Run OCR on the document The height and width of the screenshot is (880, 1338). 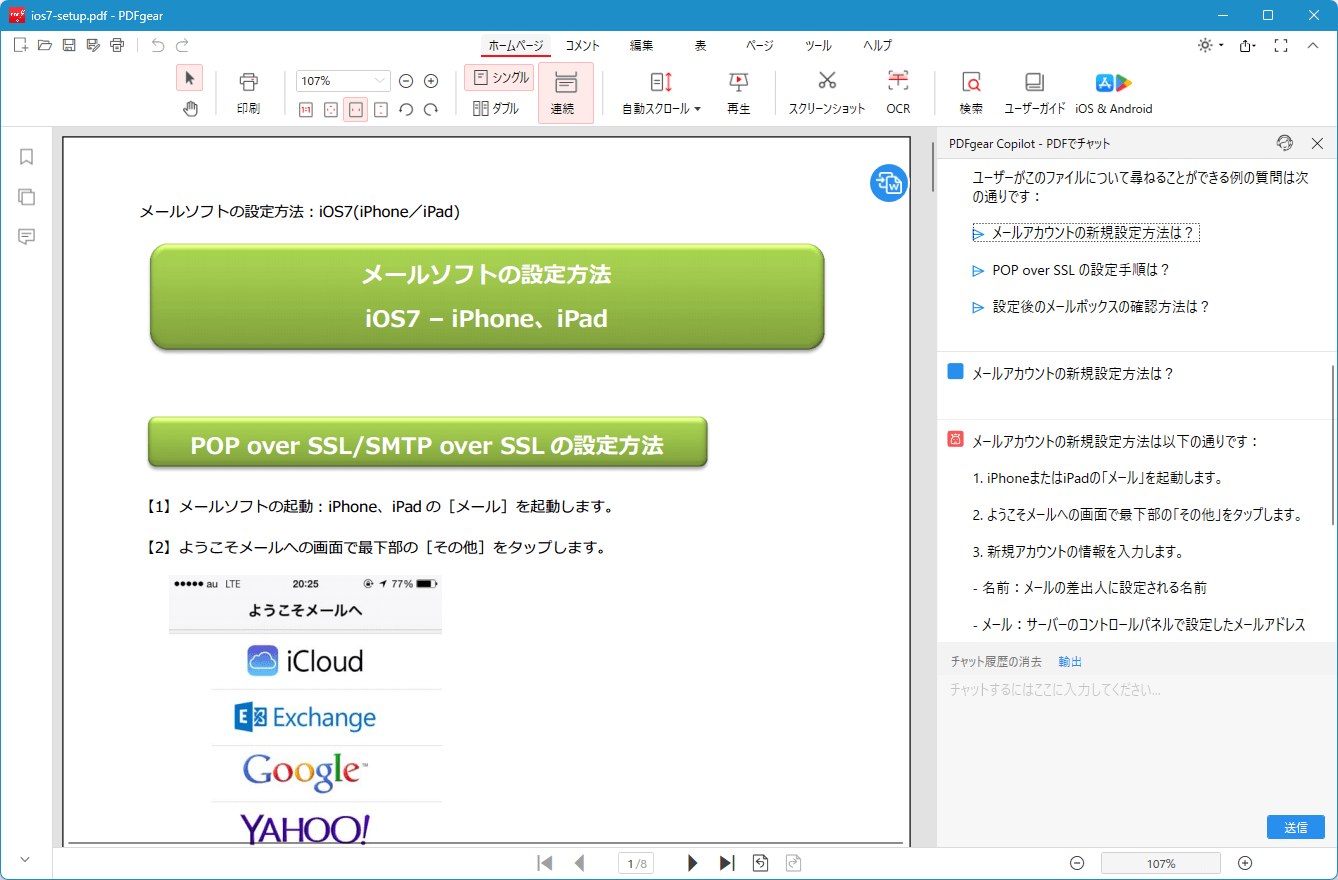[x=898, y=93]
